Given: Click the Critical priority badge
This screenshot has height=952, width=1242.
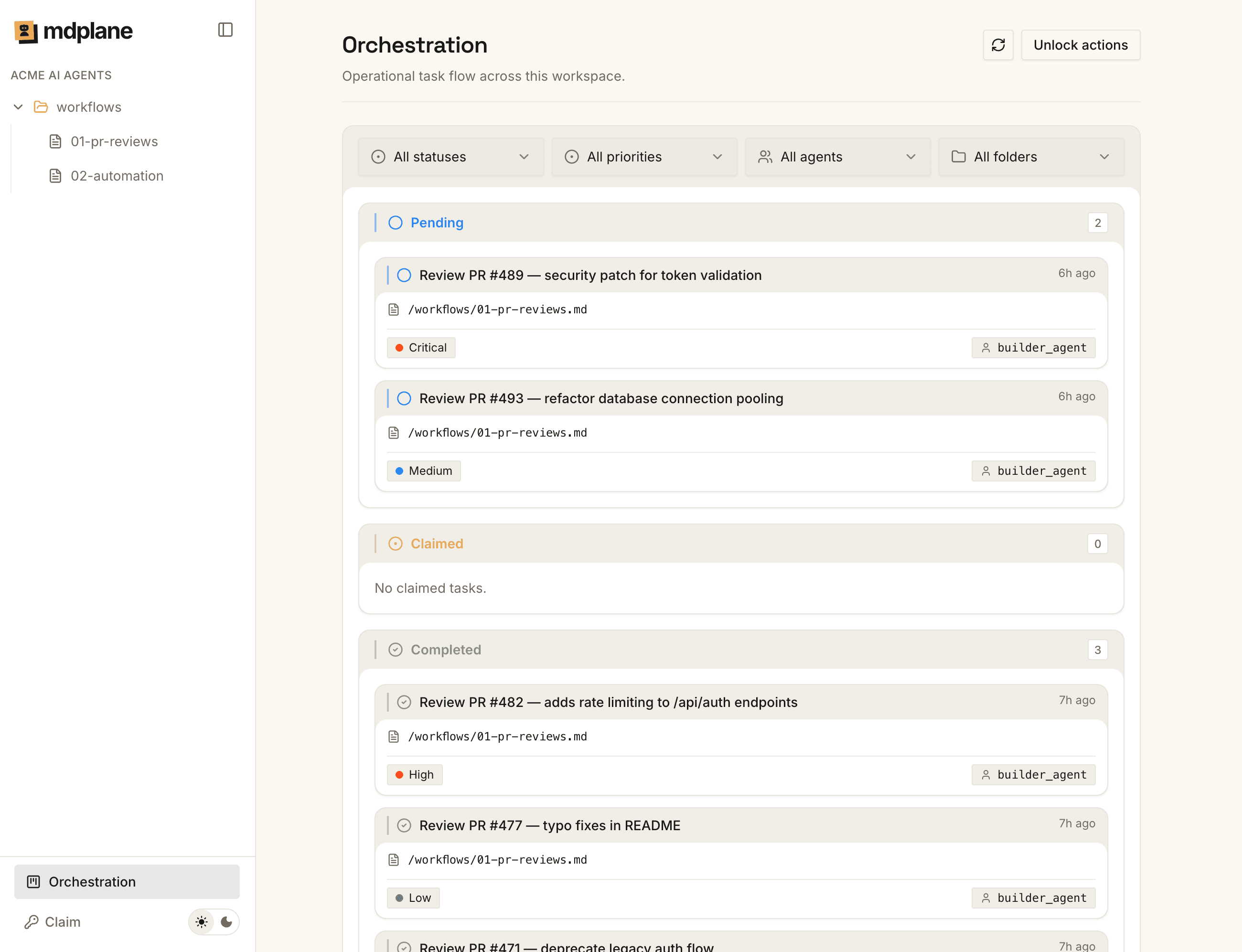Looking at the screenshot, I should 421,347.
